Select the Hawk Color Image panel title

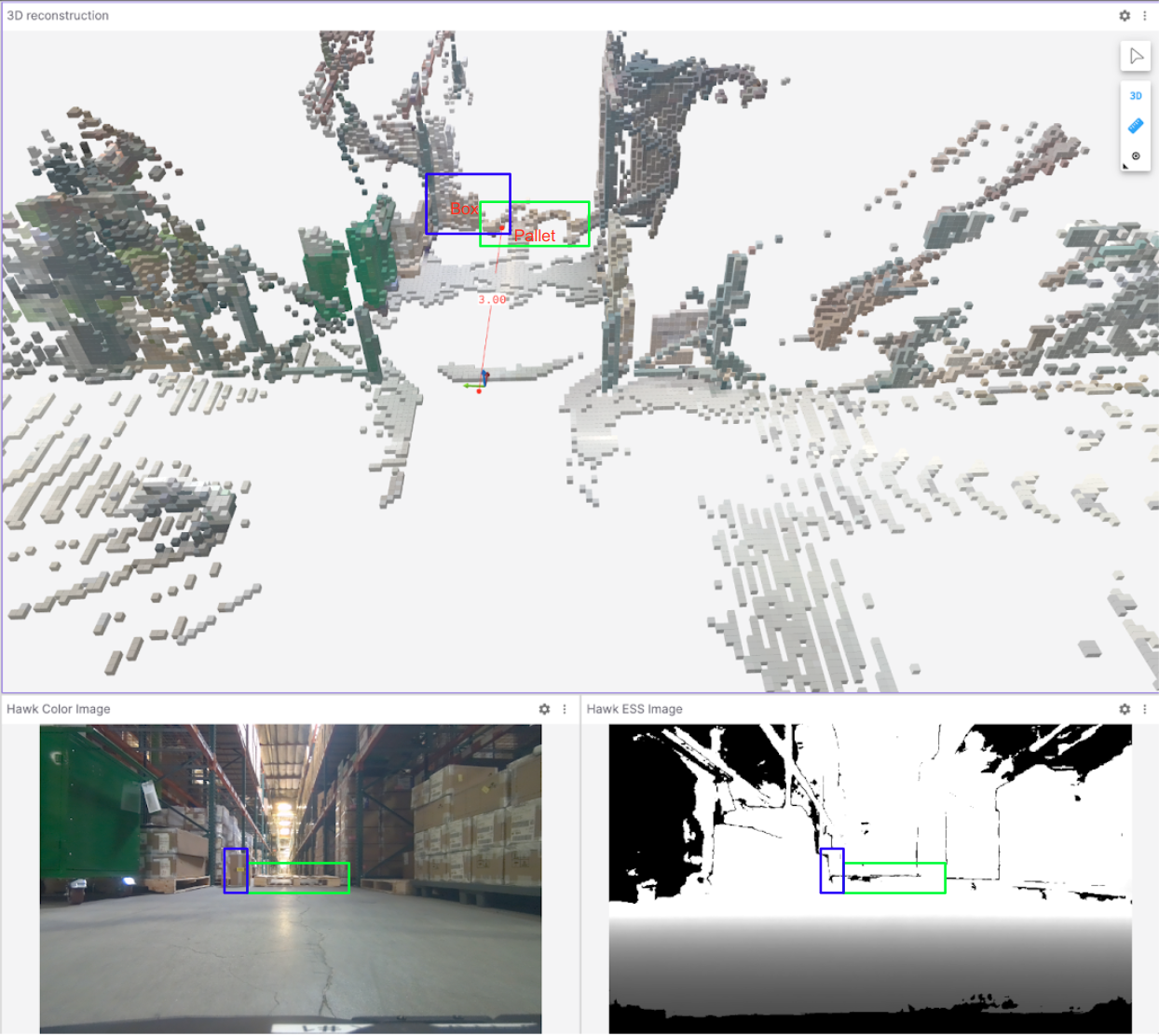58,709
